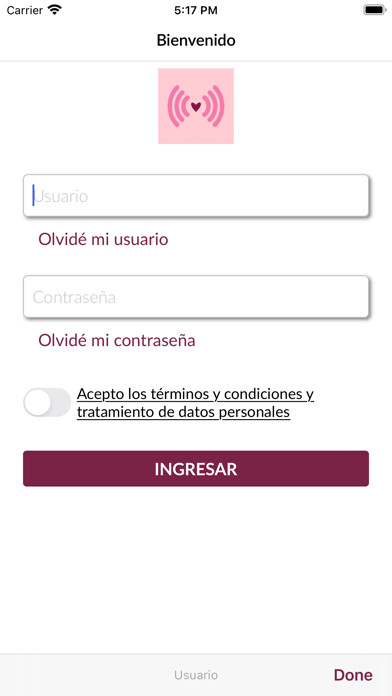Tap Done on the keyboard toolbar
Screen dimensions: 392x696
(x=353, y=675)
